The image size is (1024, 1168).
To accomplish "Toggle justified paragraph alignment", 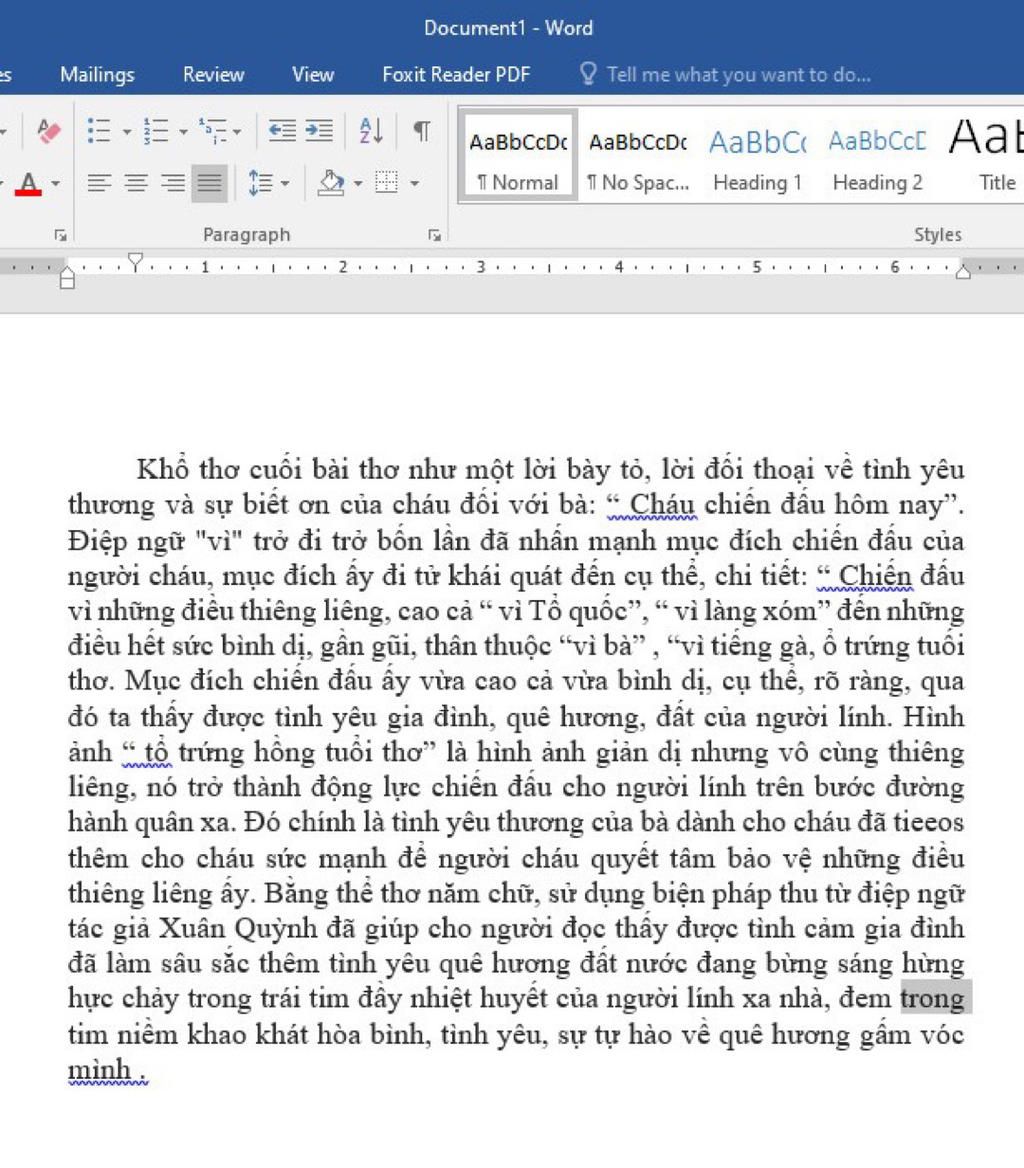I will [209, 182].
